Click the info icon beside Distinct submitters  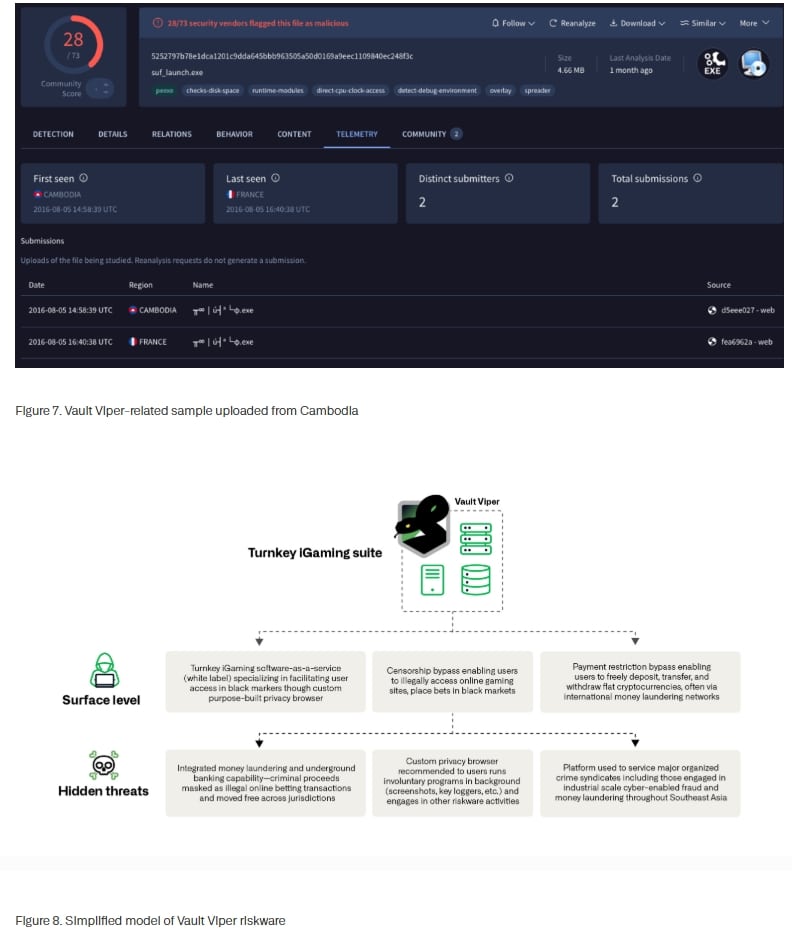pos(509,178)
